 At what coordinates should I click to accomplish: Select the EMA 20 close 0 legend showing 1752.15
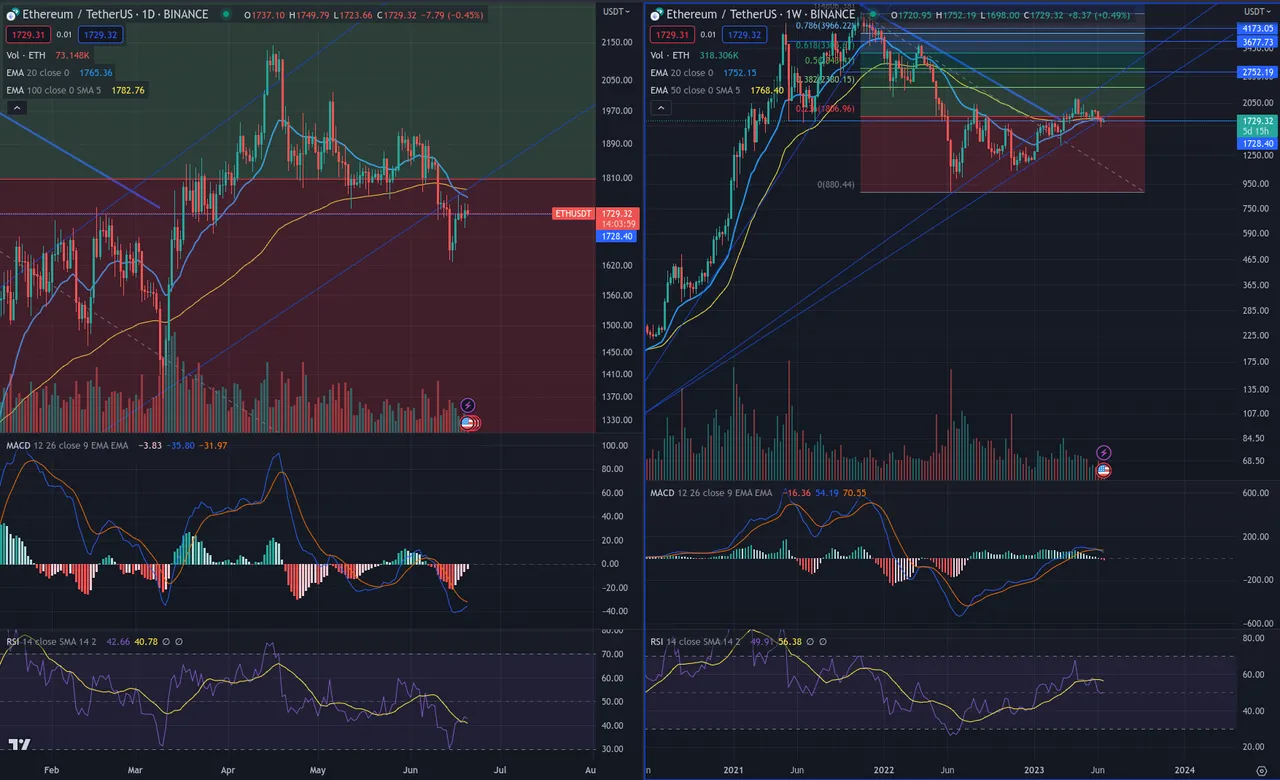pos(704,73)
